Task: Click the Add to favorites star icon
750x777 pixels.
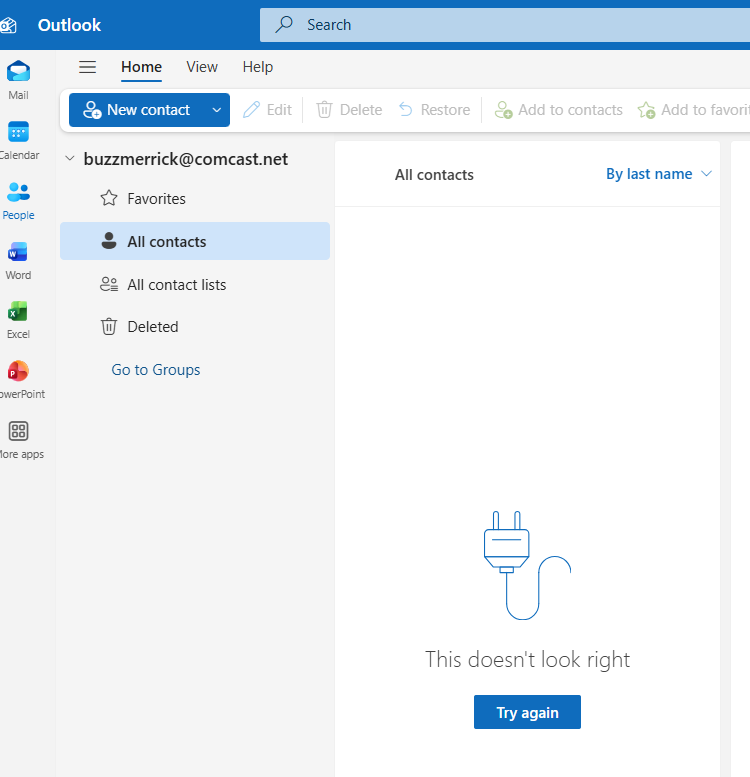Action: pos(646,110)
